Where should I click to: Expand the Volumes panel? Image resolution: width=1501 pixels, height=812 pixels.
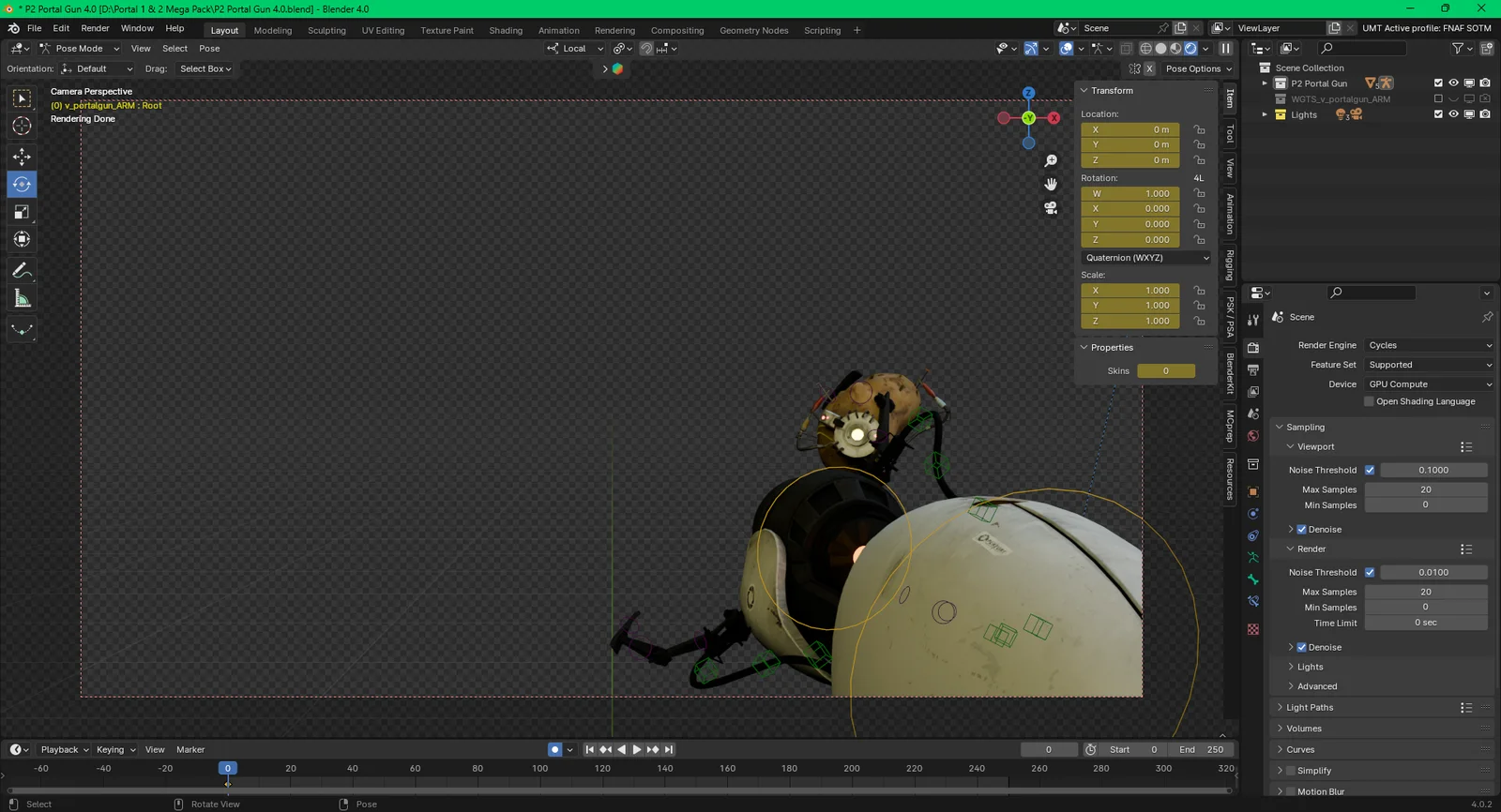(1304, 729)
